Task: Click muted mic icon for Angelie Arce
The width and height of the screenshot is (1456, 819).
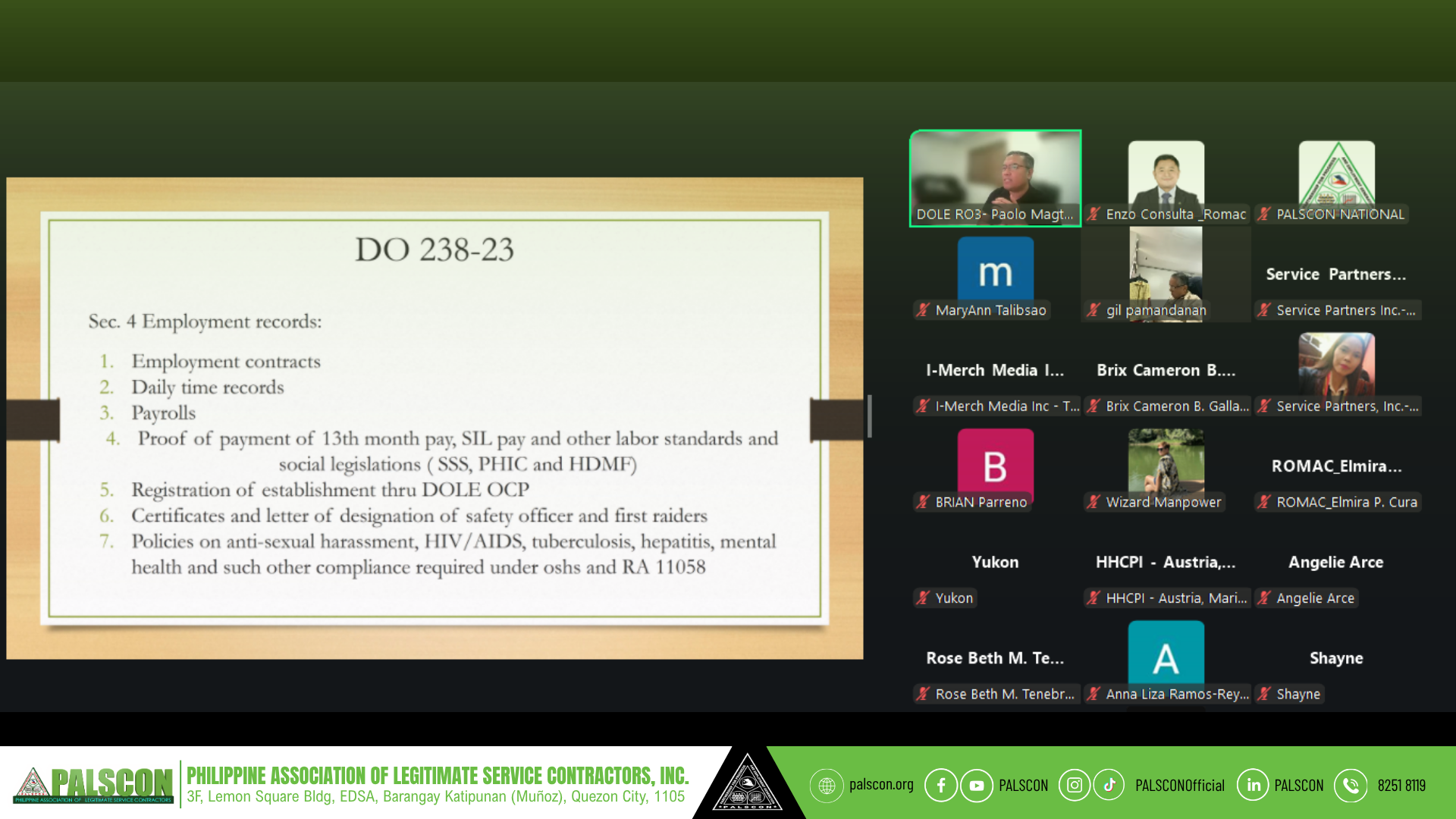Action: pyautogui.click(x=1264, y=598)
